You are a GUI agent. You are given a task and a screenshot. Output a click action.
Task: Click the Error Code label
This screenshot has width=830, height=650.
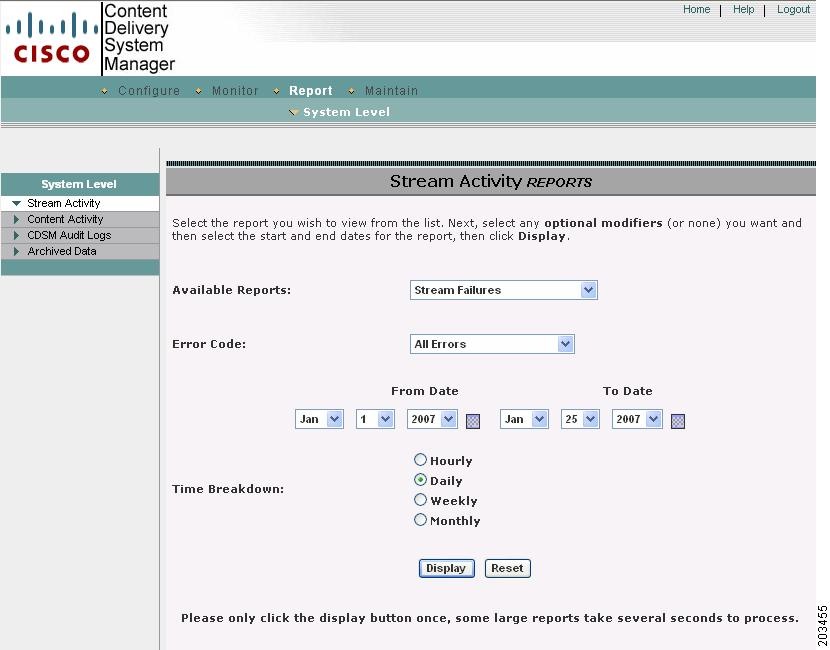pos(209,344)
